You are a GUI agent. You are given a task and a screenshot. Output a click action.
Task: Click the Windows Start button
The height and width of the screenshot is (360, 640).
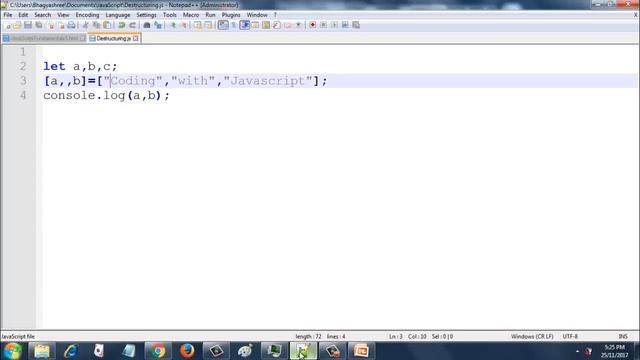pos(13,351)
